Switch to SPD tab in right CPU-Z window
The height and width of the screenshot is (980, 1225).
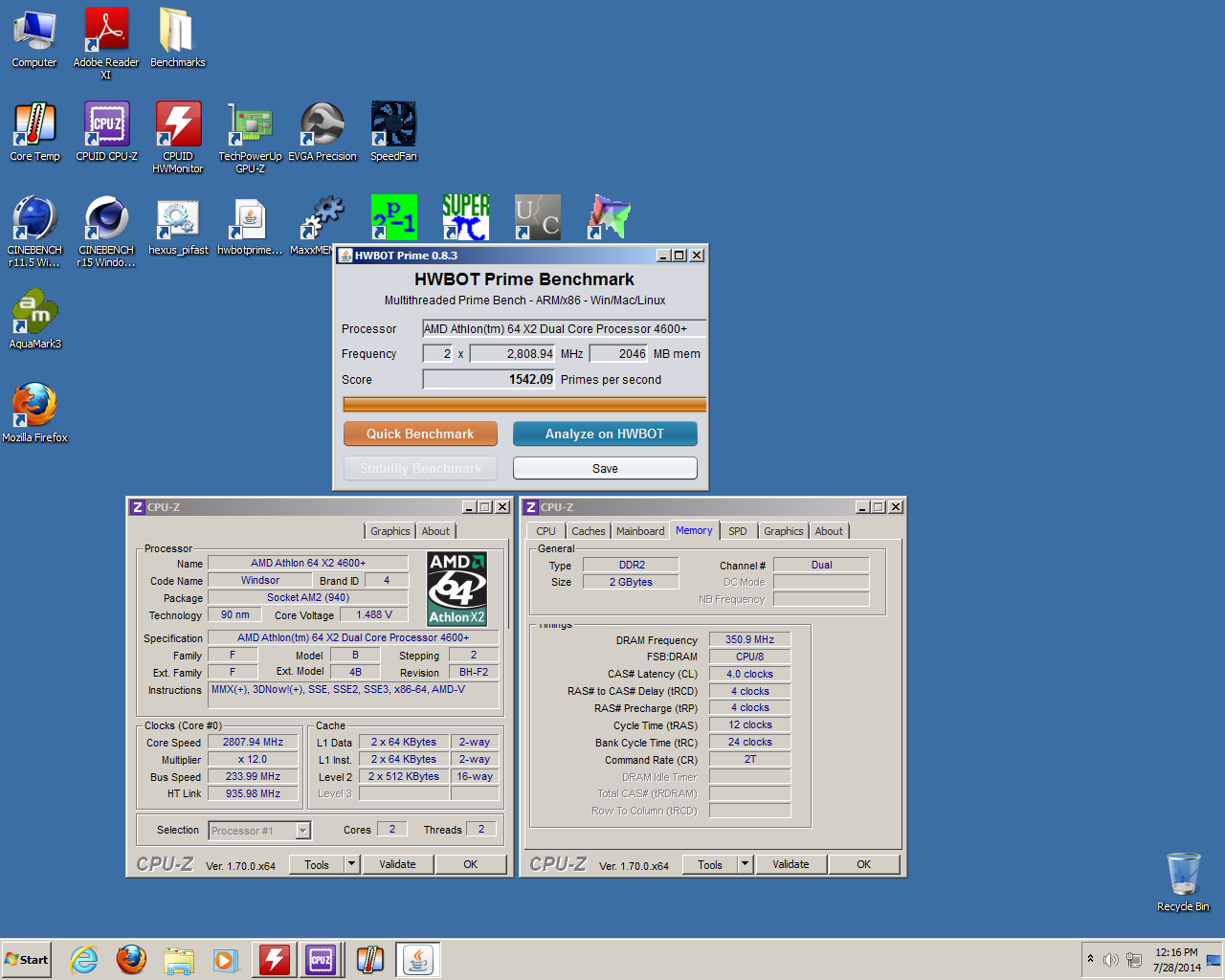pyautogui.click(x=737, y=531)
